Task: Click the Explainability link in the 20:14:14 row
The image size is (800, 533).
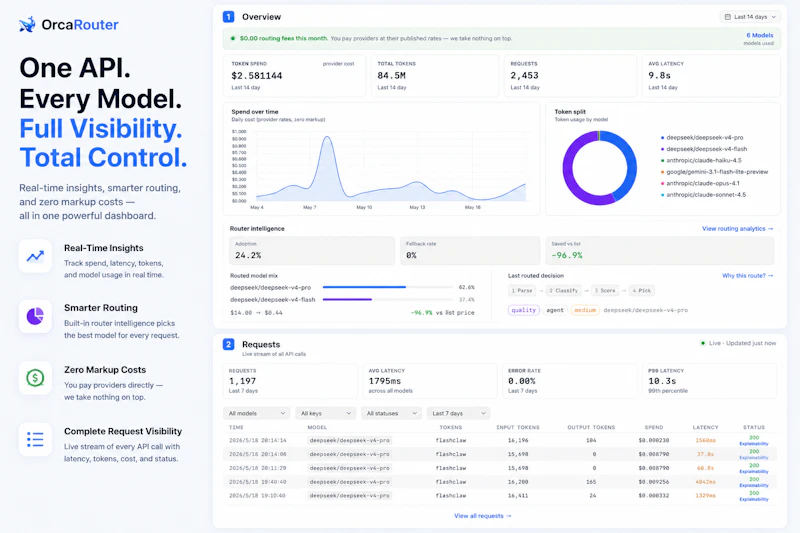Action: (x=754, y=444)
